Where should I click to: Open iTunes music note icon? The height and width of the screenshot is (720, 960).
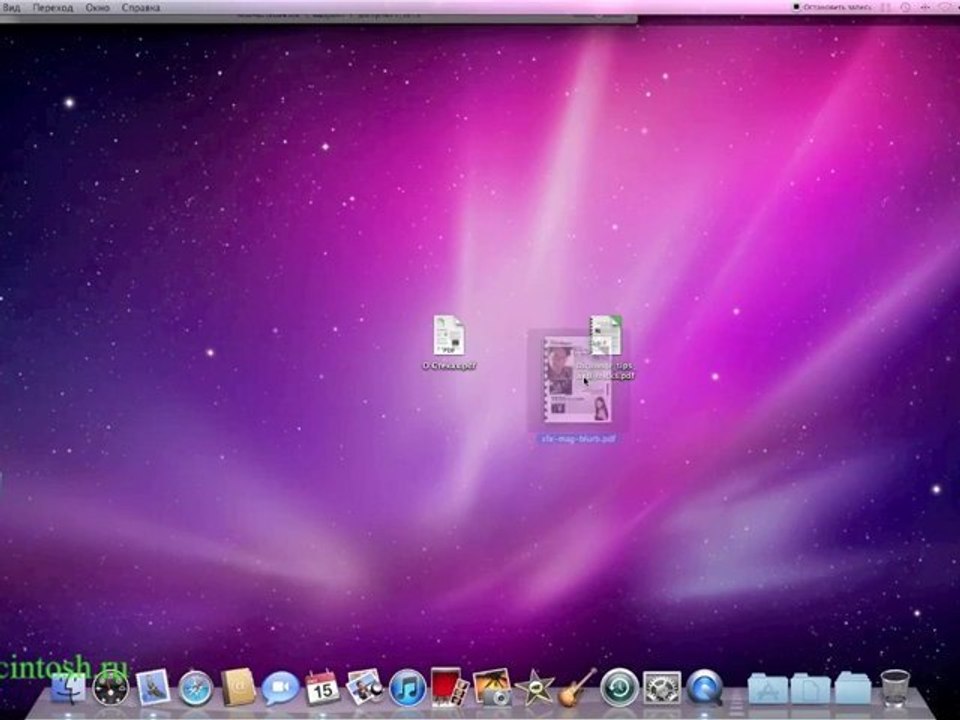(x=407, y=688)
